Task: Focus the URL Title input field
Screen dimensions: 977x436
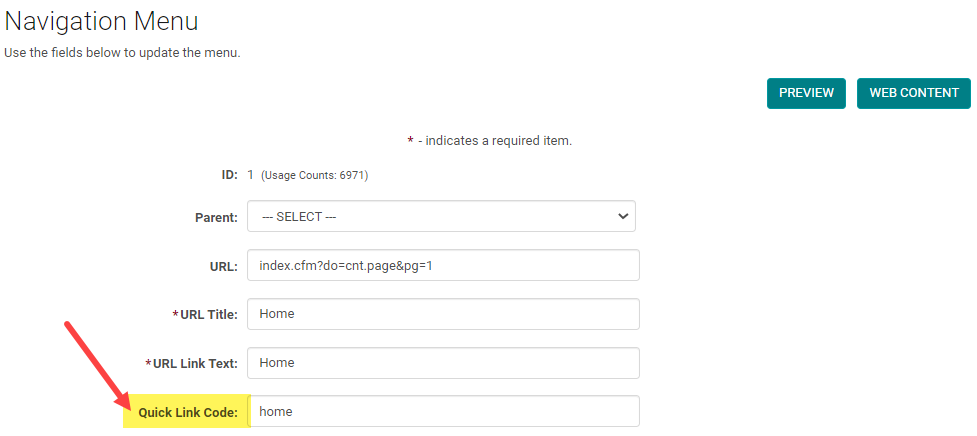Action: pos(442,314)
